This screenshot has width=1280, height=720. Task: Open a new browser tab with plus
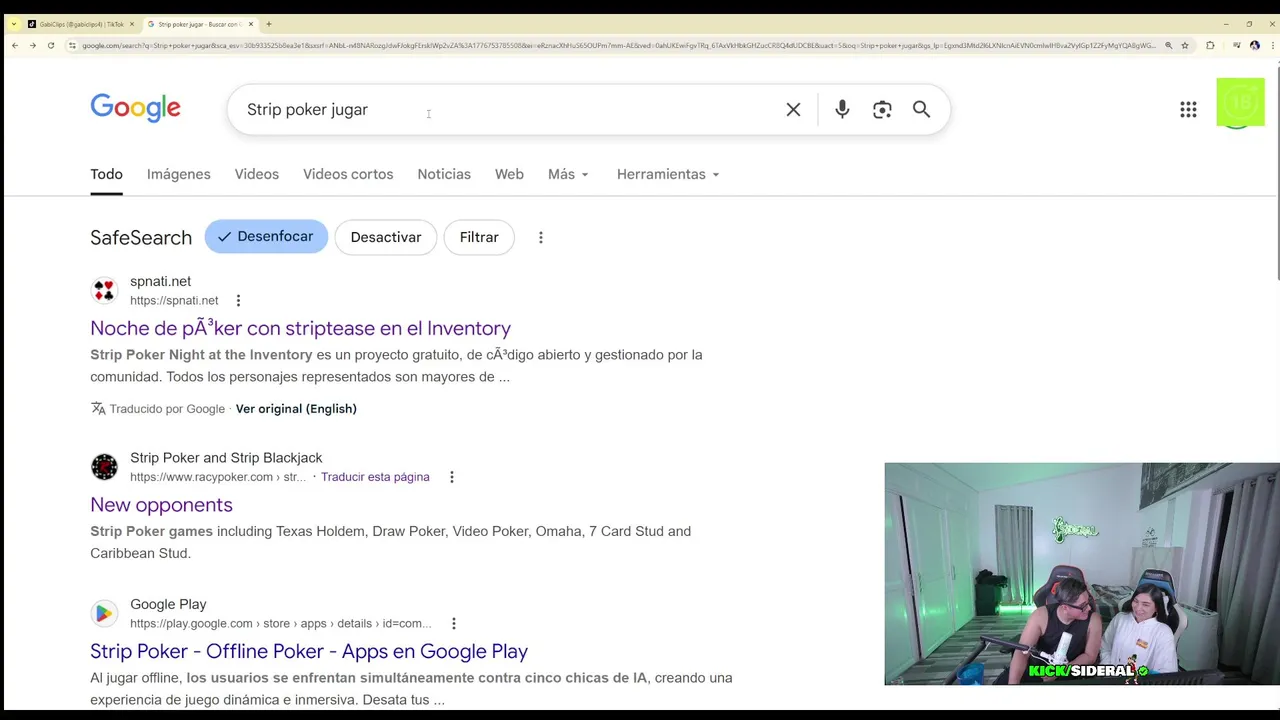(x=268, y=24)
